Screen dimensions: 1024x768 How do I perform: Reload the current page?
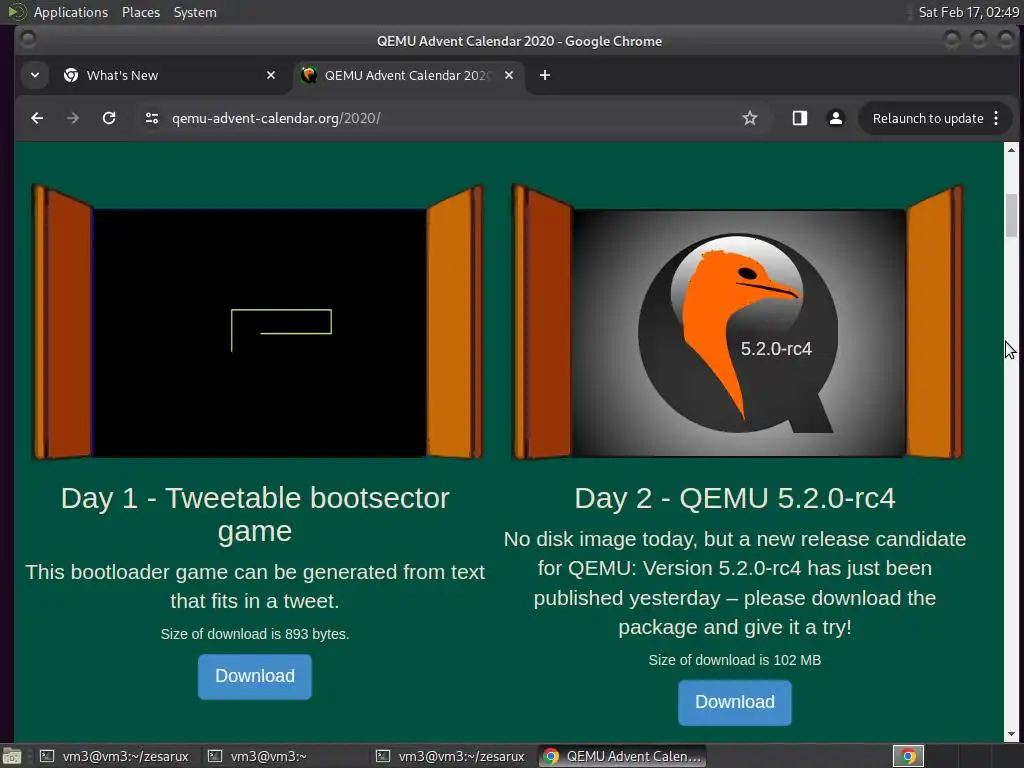coord(109,118)
